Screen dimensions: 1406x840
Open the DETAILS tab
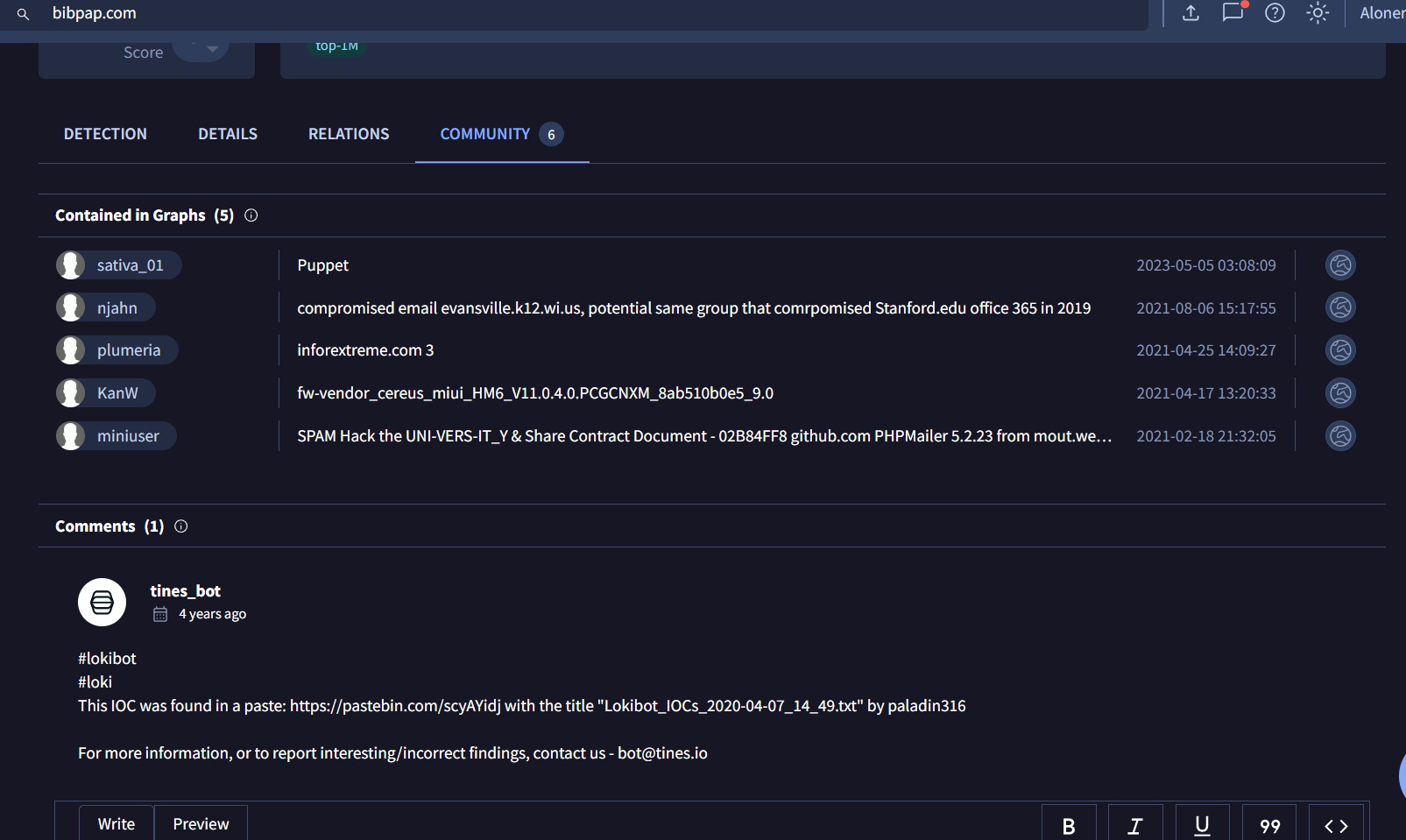(228, 134)
